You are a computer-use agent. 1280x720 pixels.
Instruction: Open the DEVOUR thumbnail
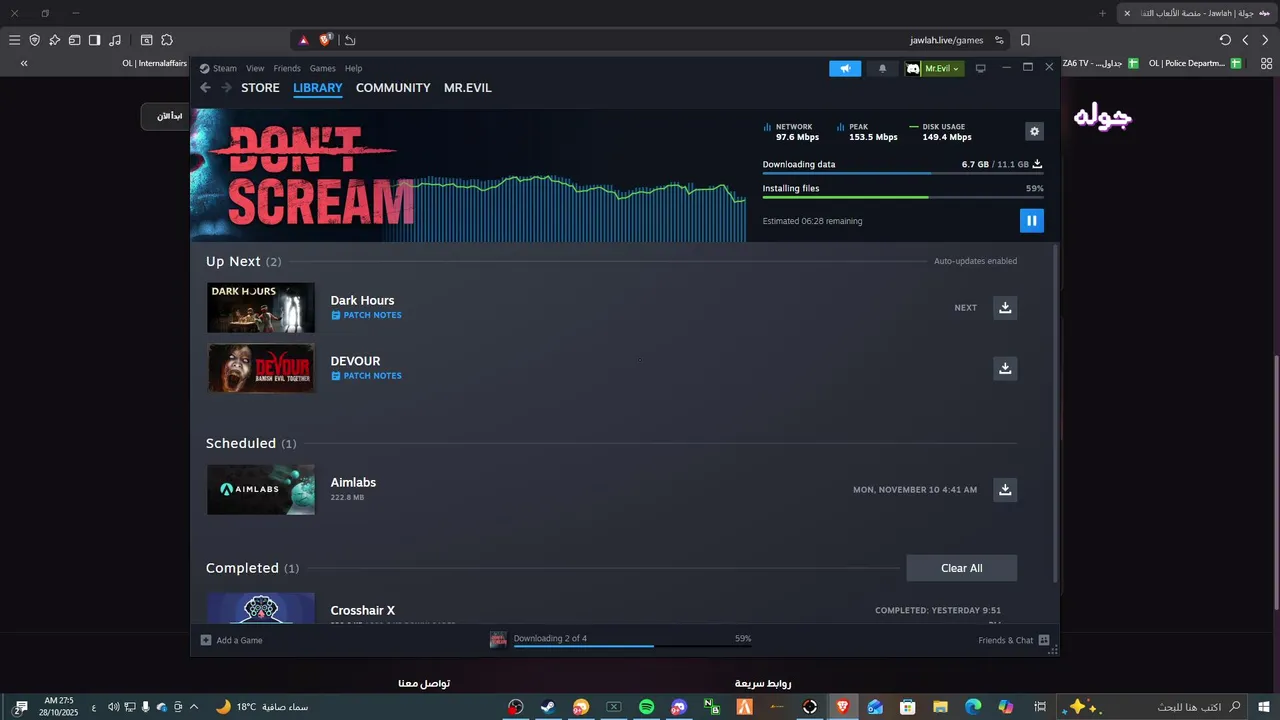[x=260, y=368]
